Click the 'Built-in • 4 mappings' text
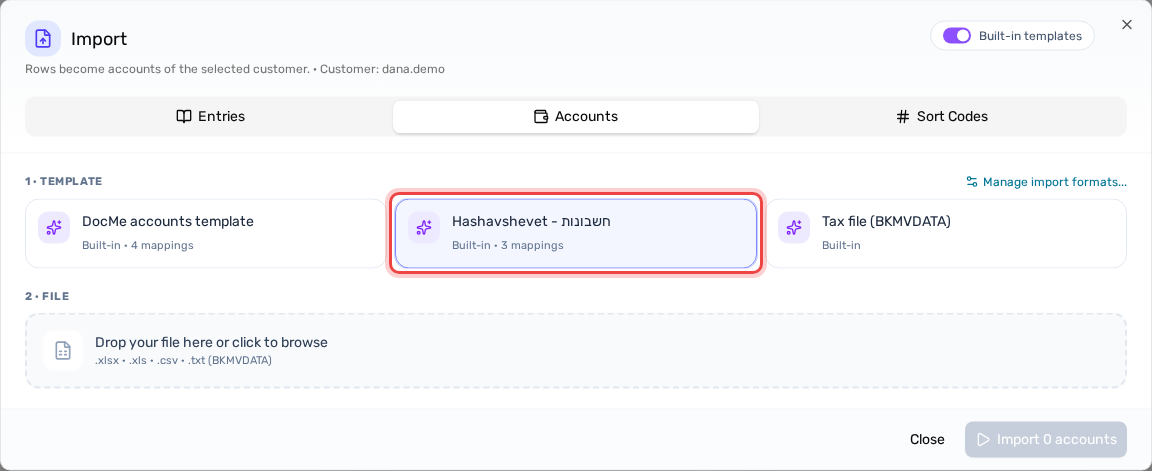The width and height of the screenshot is (1152, 471). (x=137, y=245)
